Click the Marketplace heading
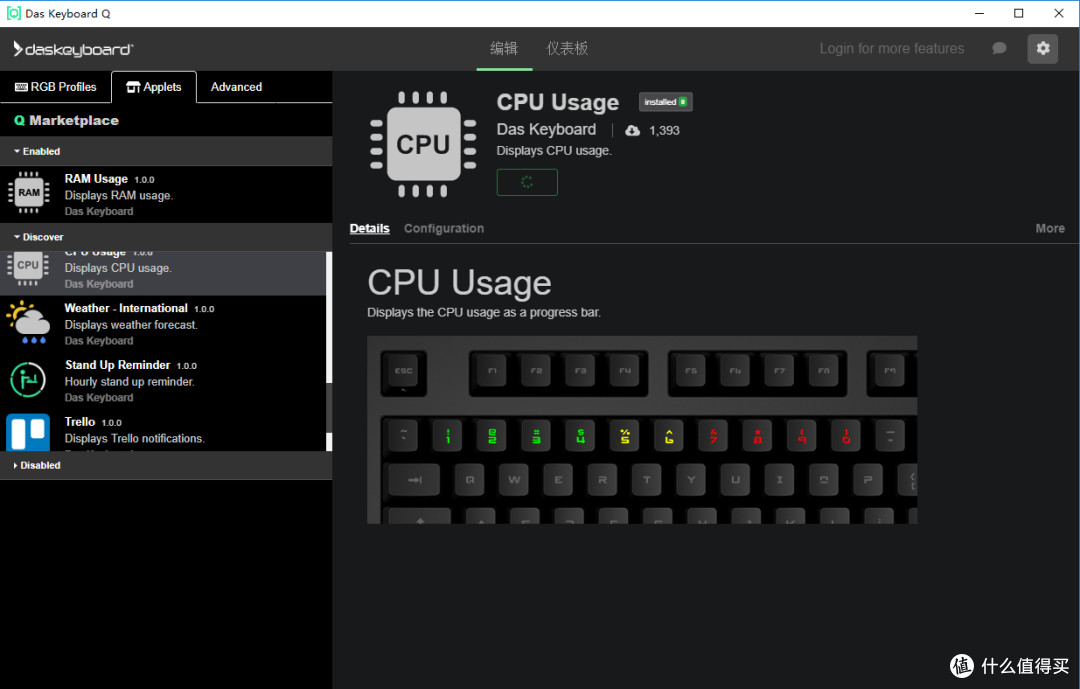The height and width of the screenshot is (689, 1080). coord(74,121)
